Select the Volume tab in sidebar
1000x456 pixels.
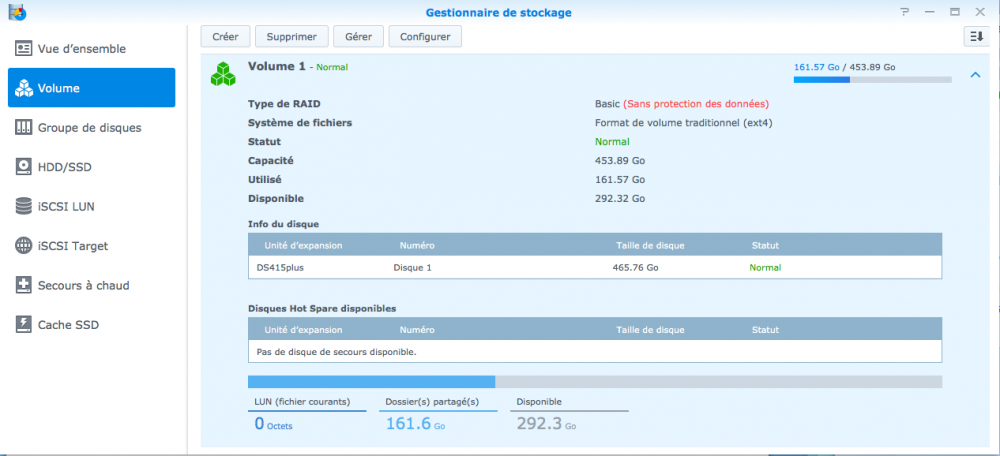point(91,88)
